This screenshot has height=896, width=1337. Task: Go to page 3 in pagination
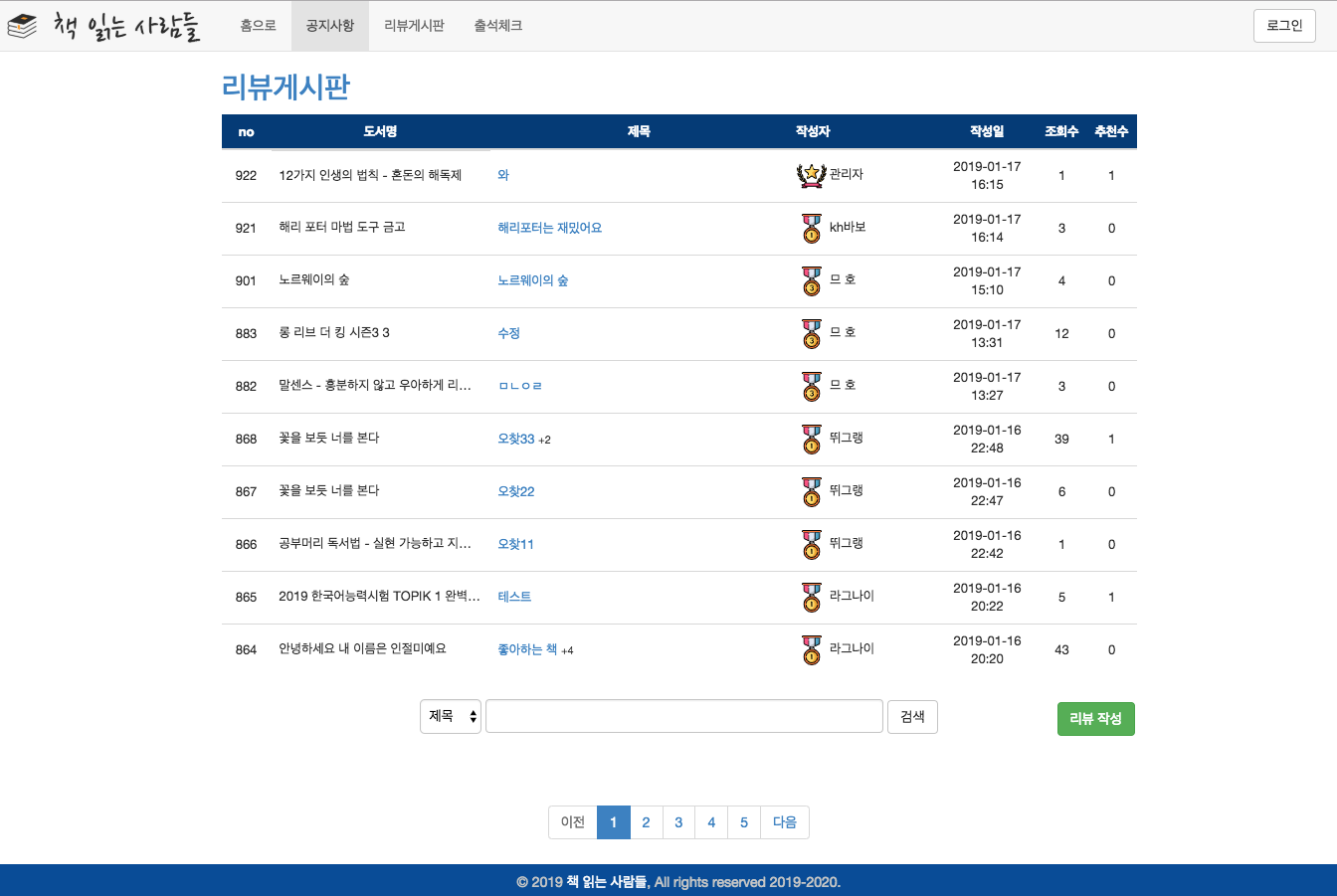(678, 822)
